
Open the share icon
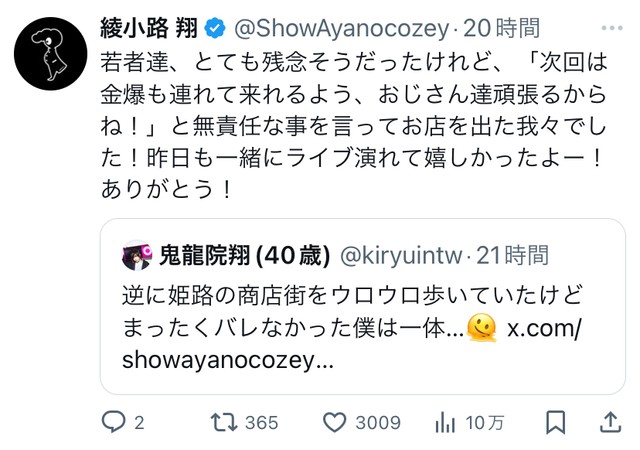(x=610, y=422)
